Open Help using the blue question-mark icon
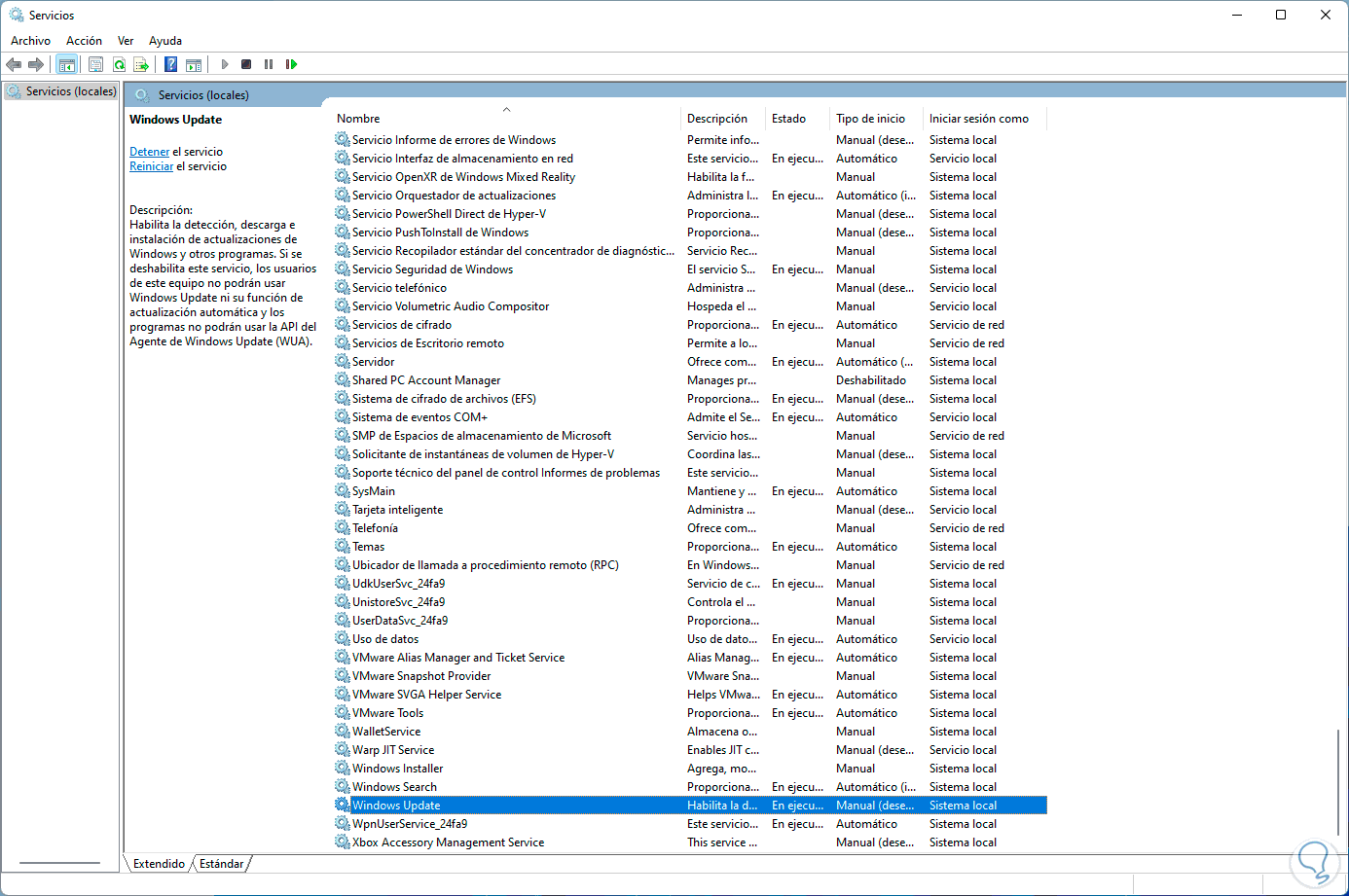Viewport: 1349px width, 896px height. coord(171,64)
